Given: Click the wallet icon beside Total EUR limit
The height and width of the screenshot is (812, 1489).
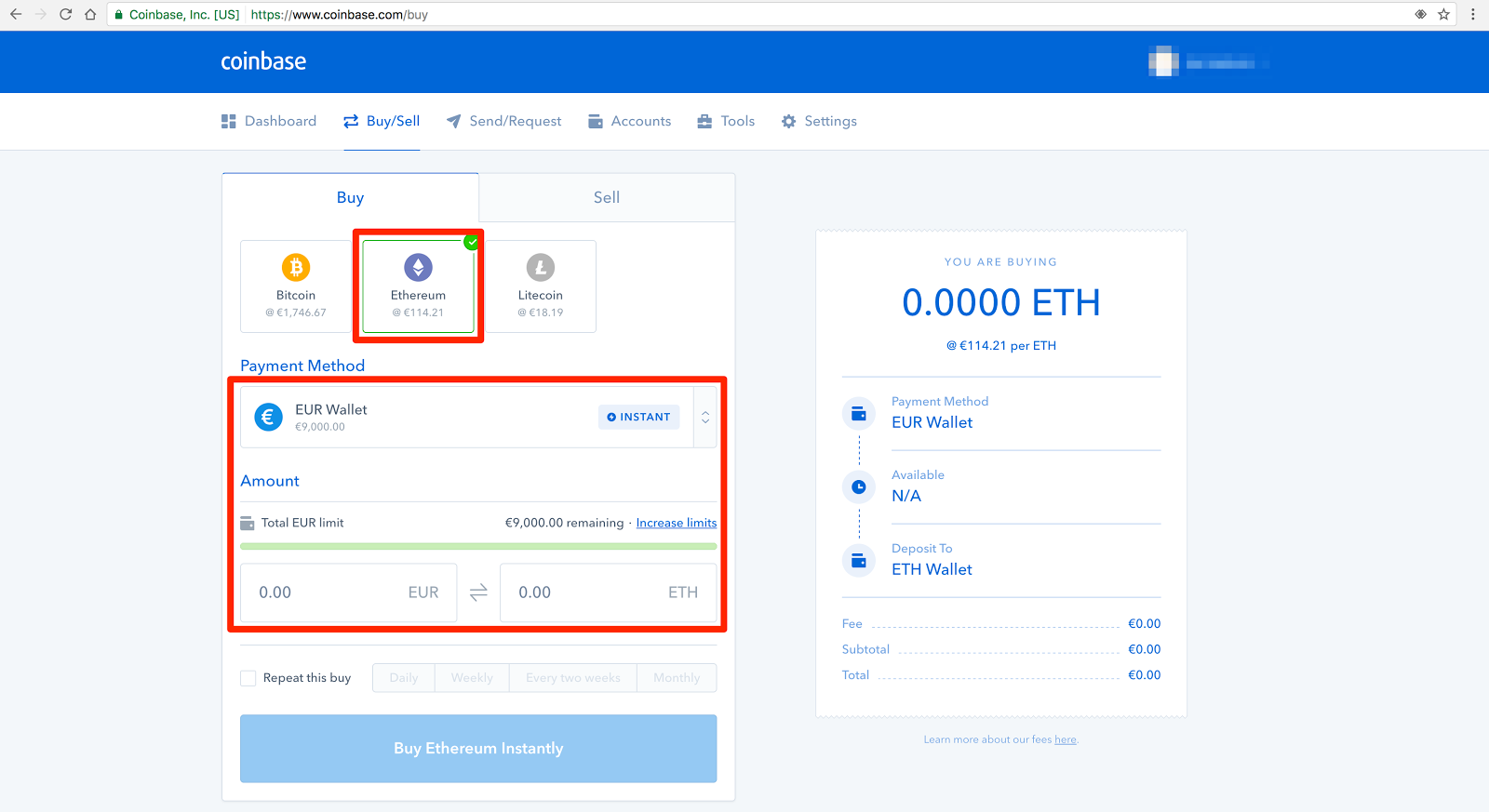Looking at the screenshot, I should coord(248,523).
